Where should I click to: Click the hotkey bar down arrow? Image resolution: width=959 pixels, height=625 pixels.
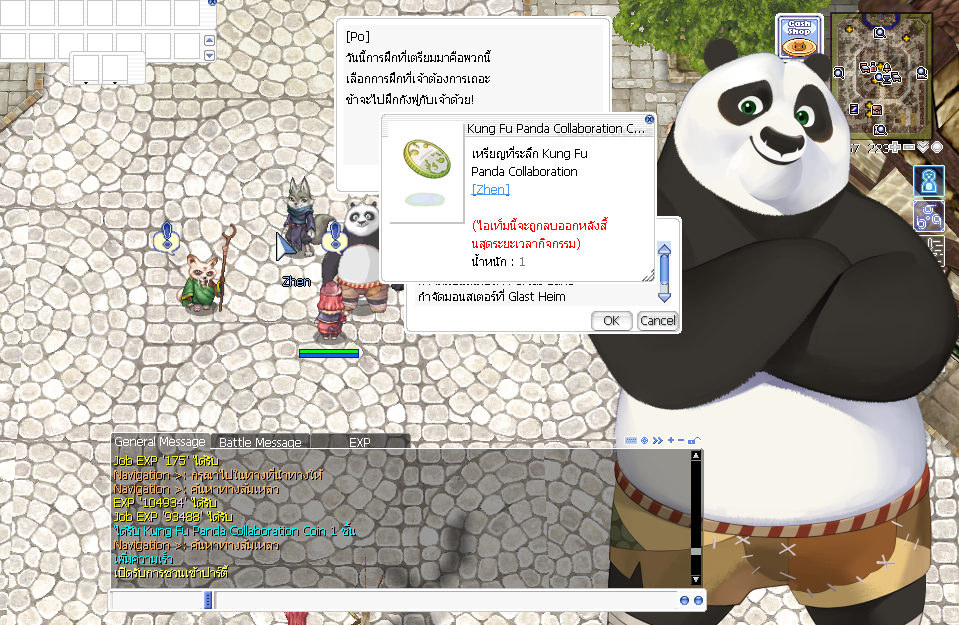209,56
